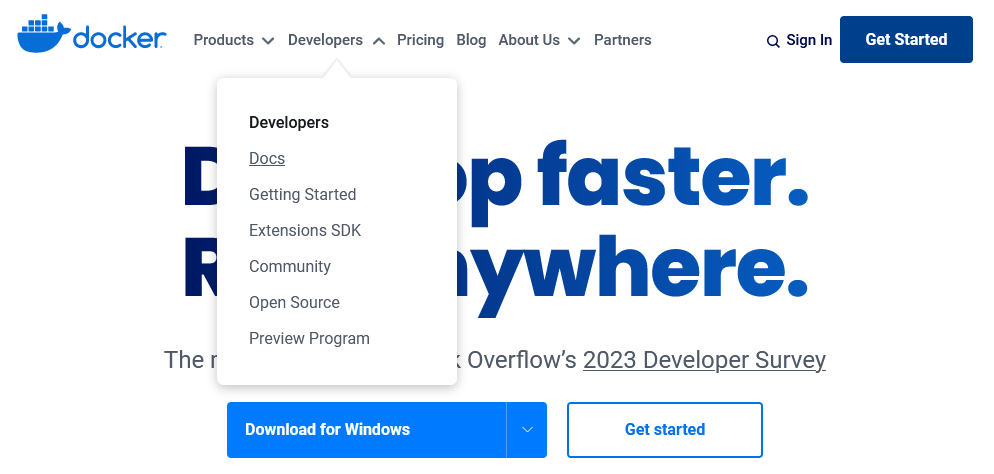Screen dimensions: 994x474
Task: Open the download options arrow dropdown
Action: click(x=527, y=430)
